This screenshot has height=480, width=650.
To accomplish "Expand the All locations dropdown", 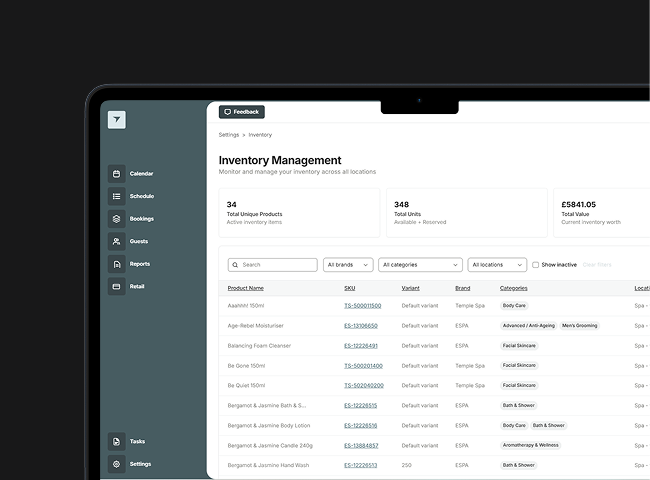I will click(x=497, y=265).
